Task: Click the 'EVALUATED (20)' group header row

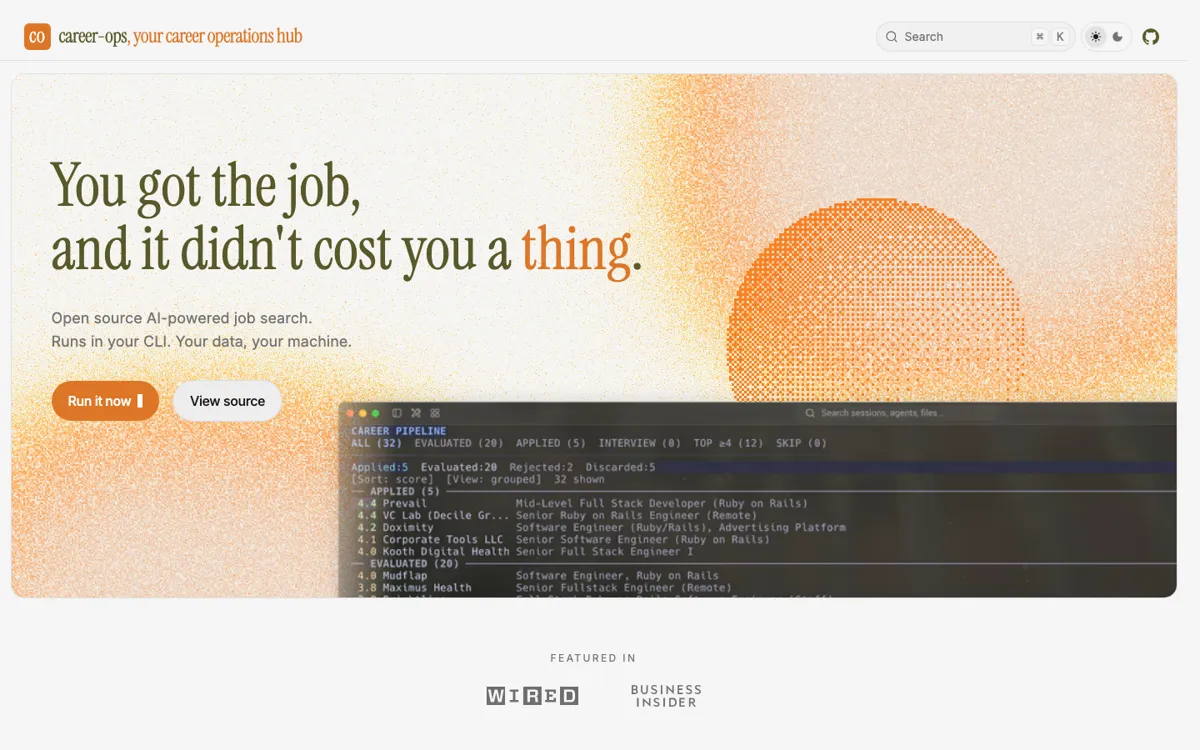Action: coord(762,564)
